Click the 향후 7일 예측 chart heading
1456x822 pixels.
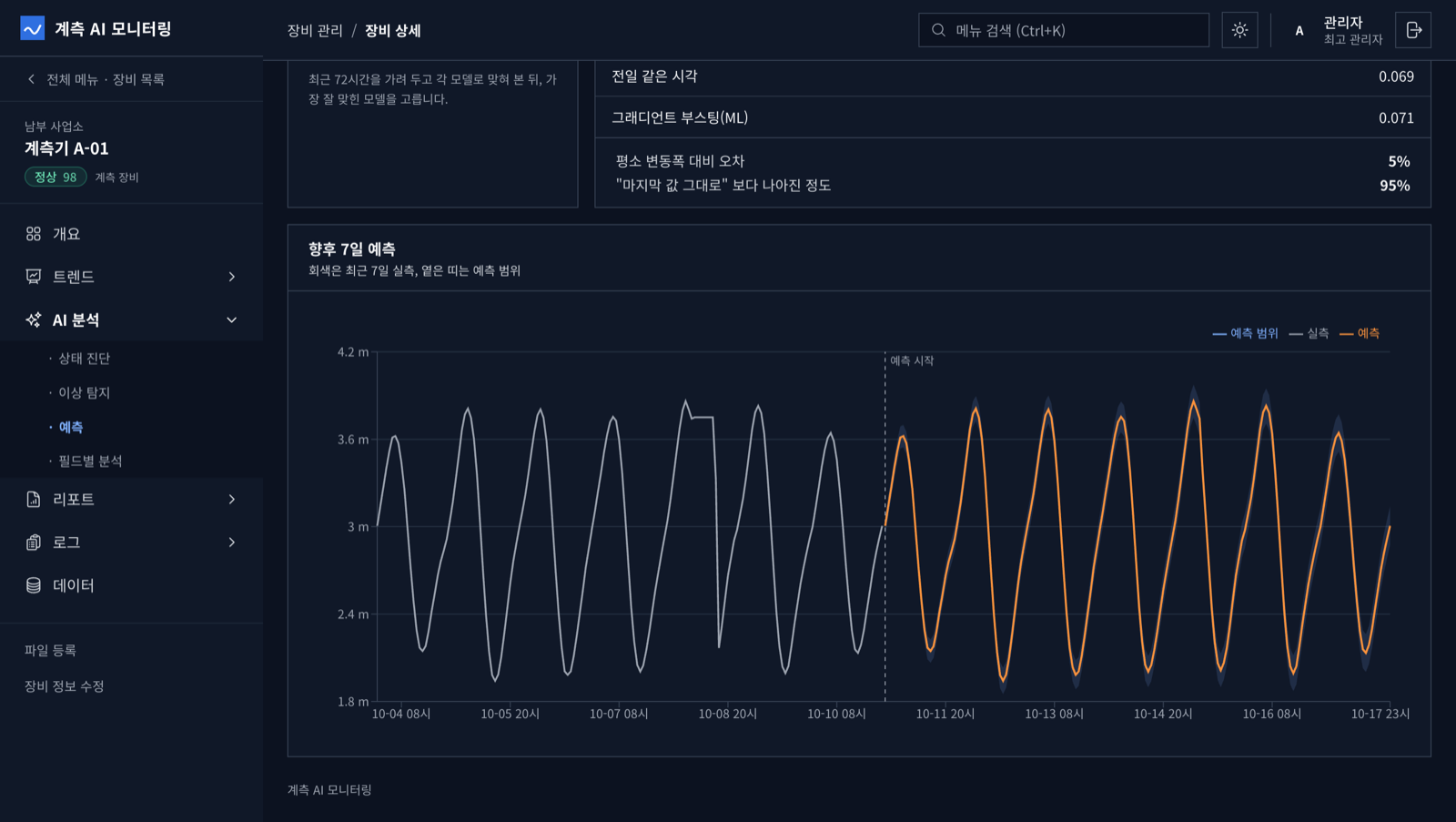click(351, 249)
